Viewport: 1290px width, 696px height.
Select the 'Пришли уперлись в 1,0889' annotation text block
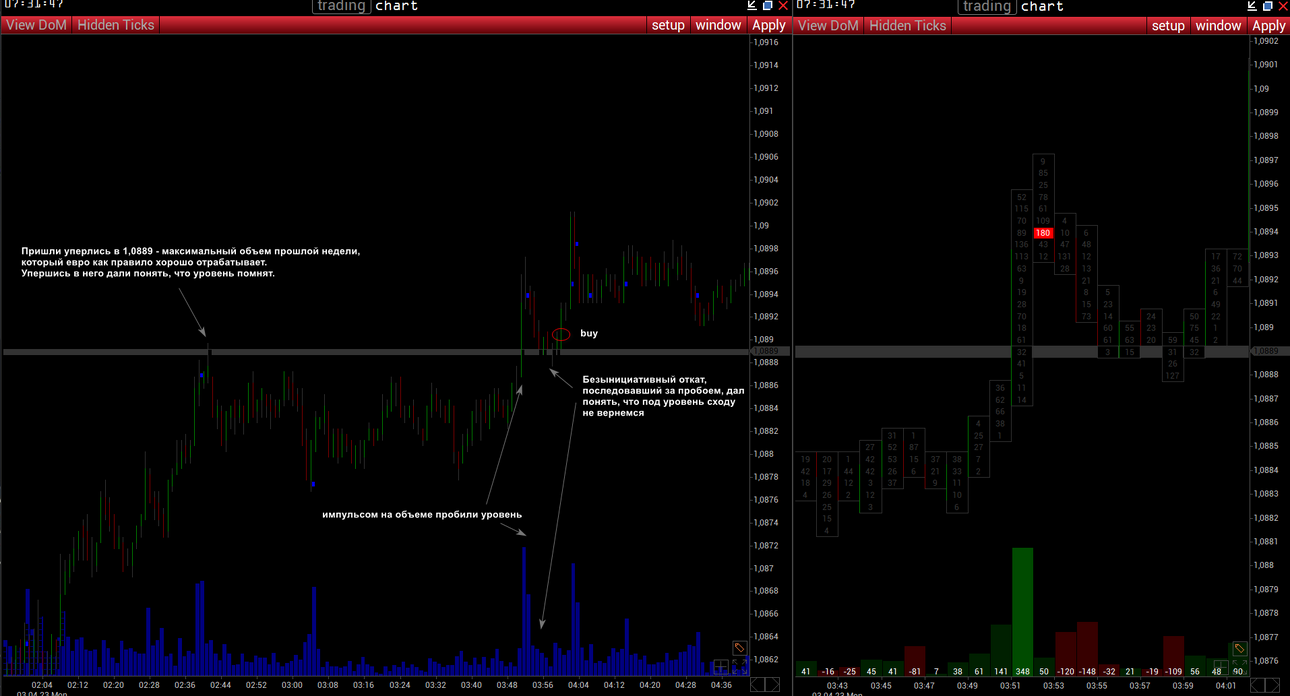pyautogui.click(x=190, y=262)
